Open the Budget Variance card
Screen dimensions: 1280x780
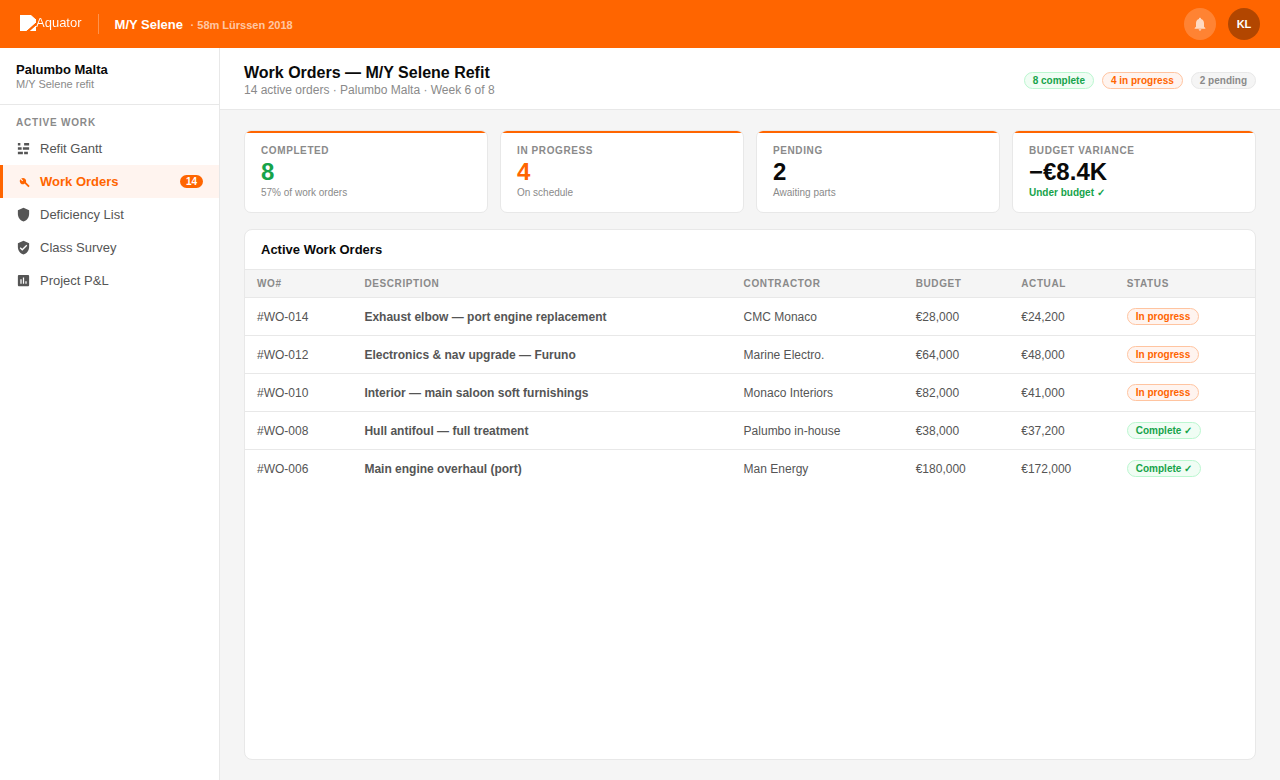pyautogui.click(x=1134, y=172)
